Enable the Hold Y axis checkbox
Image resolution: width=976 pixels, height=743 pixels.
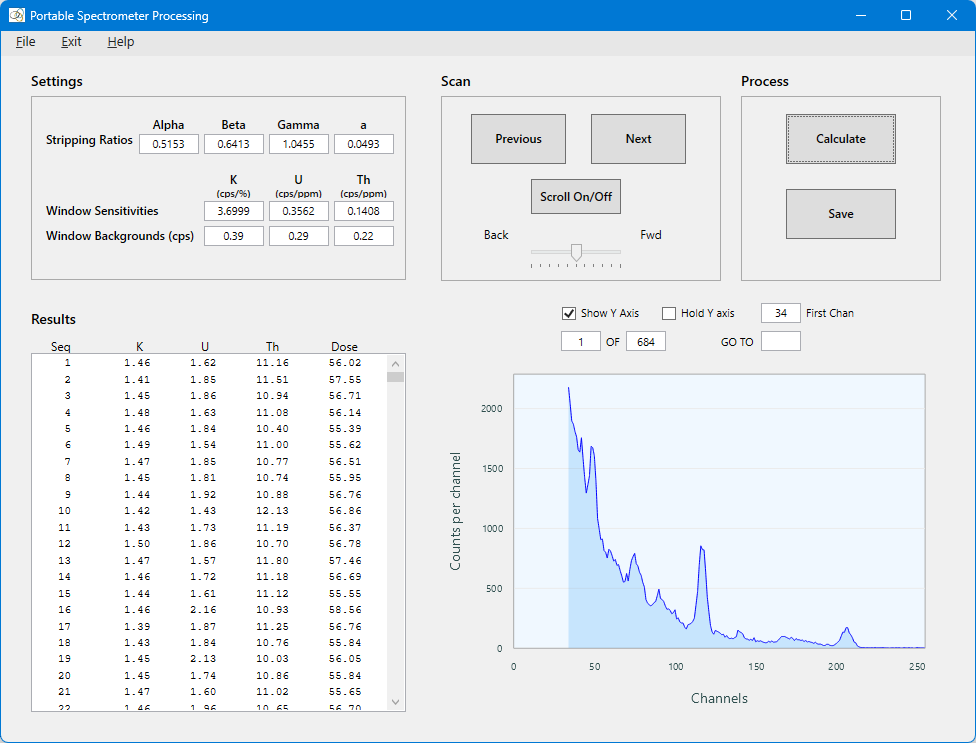[x=669, y=314]
